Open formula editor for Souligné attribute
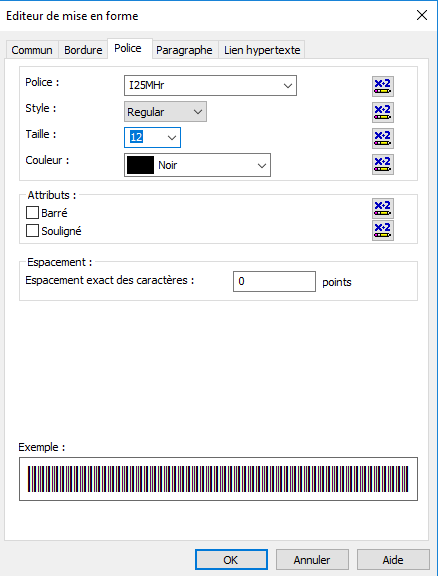This screenshot has width=438, height=576. (383, 230)
